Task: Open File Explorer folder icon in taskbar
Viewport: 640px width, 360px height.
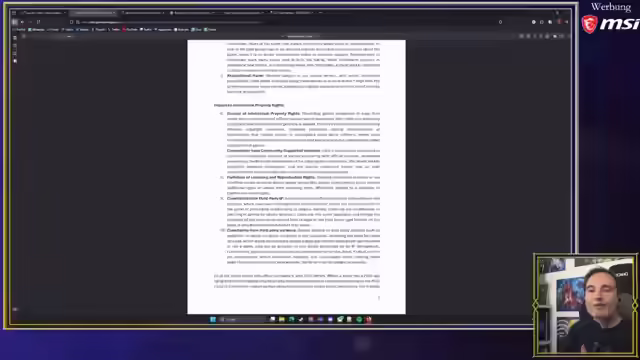Action: tap(282, 319)
